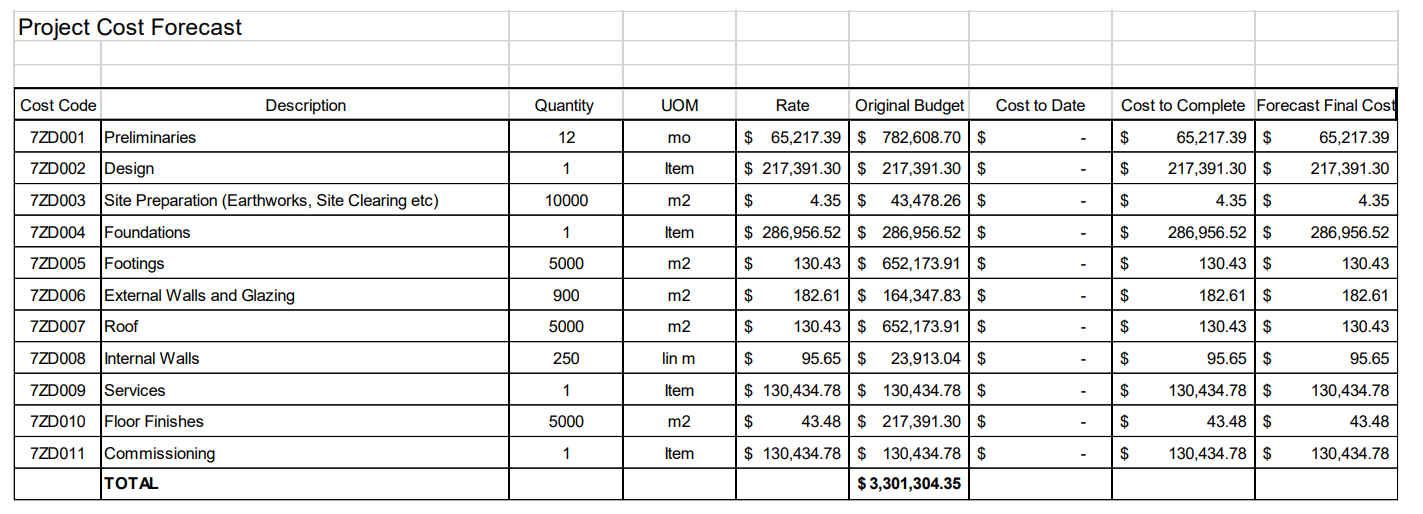Click the Cost to Complete header cell
1423x514 pixels.
(x=1183, y=105)
